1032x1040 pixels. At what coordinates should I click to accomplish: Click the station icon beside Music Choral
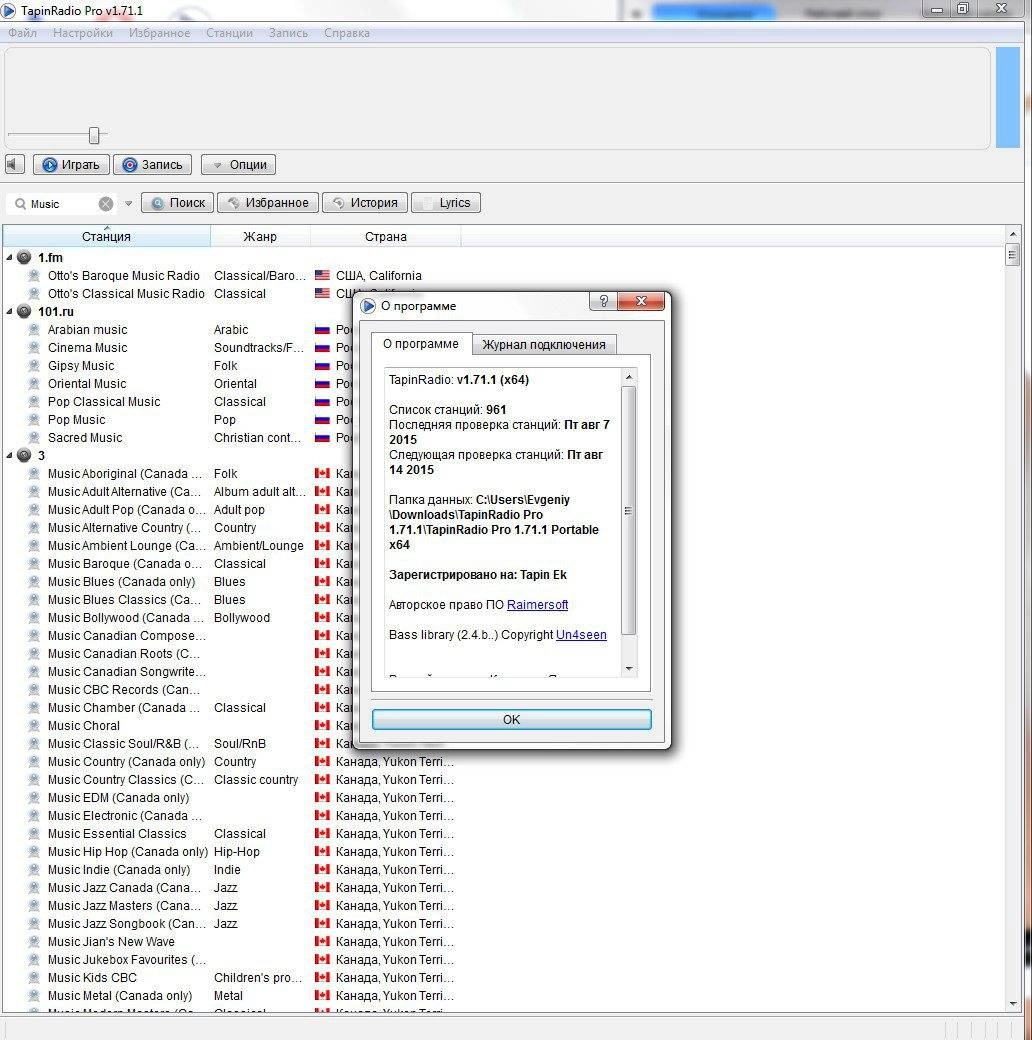(34, 726)
